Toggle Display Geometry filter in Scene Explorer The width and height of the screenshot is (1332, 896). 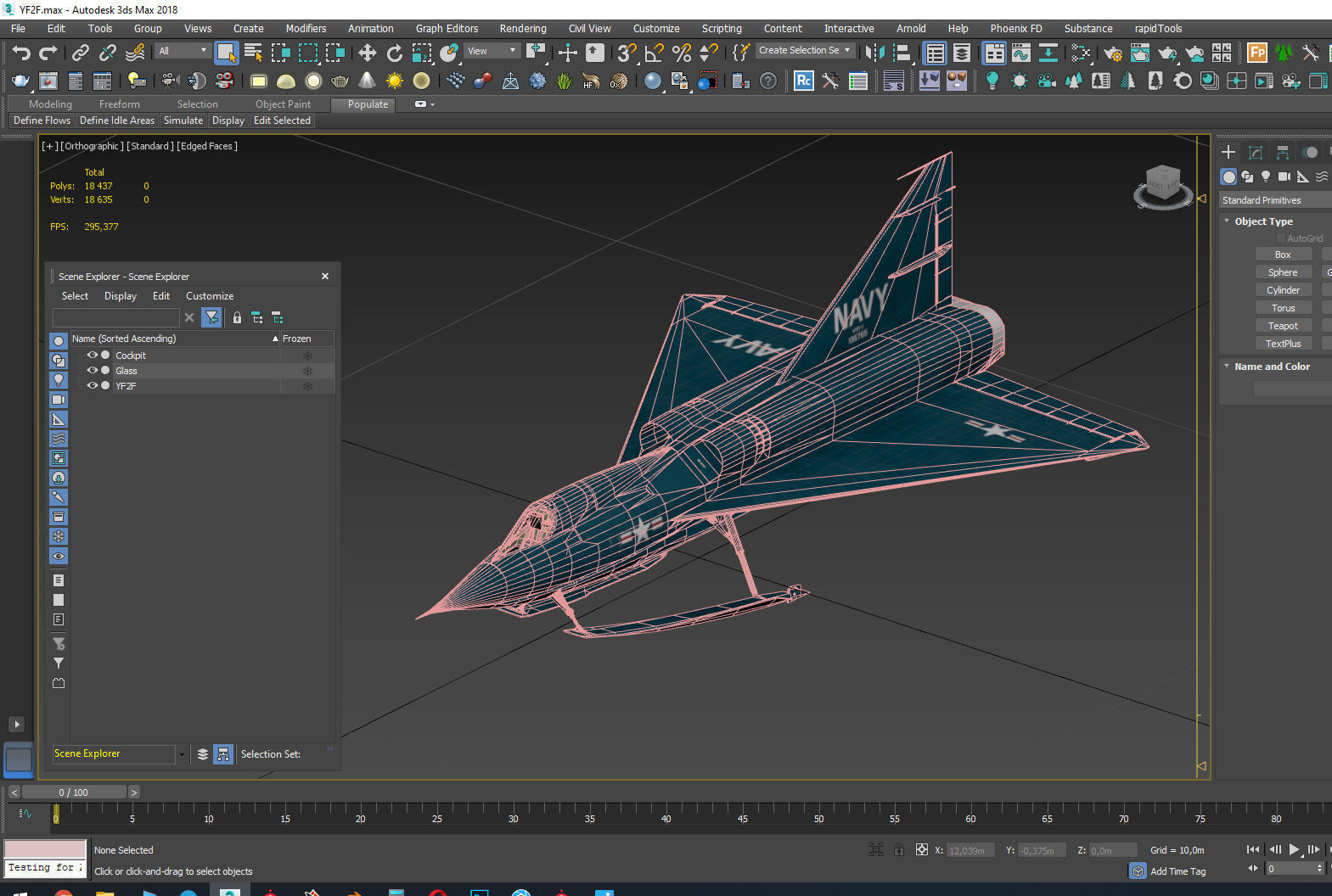(59, 341)
